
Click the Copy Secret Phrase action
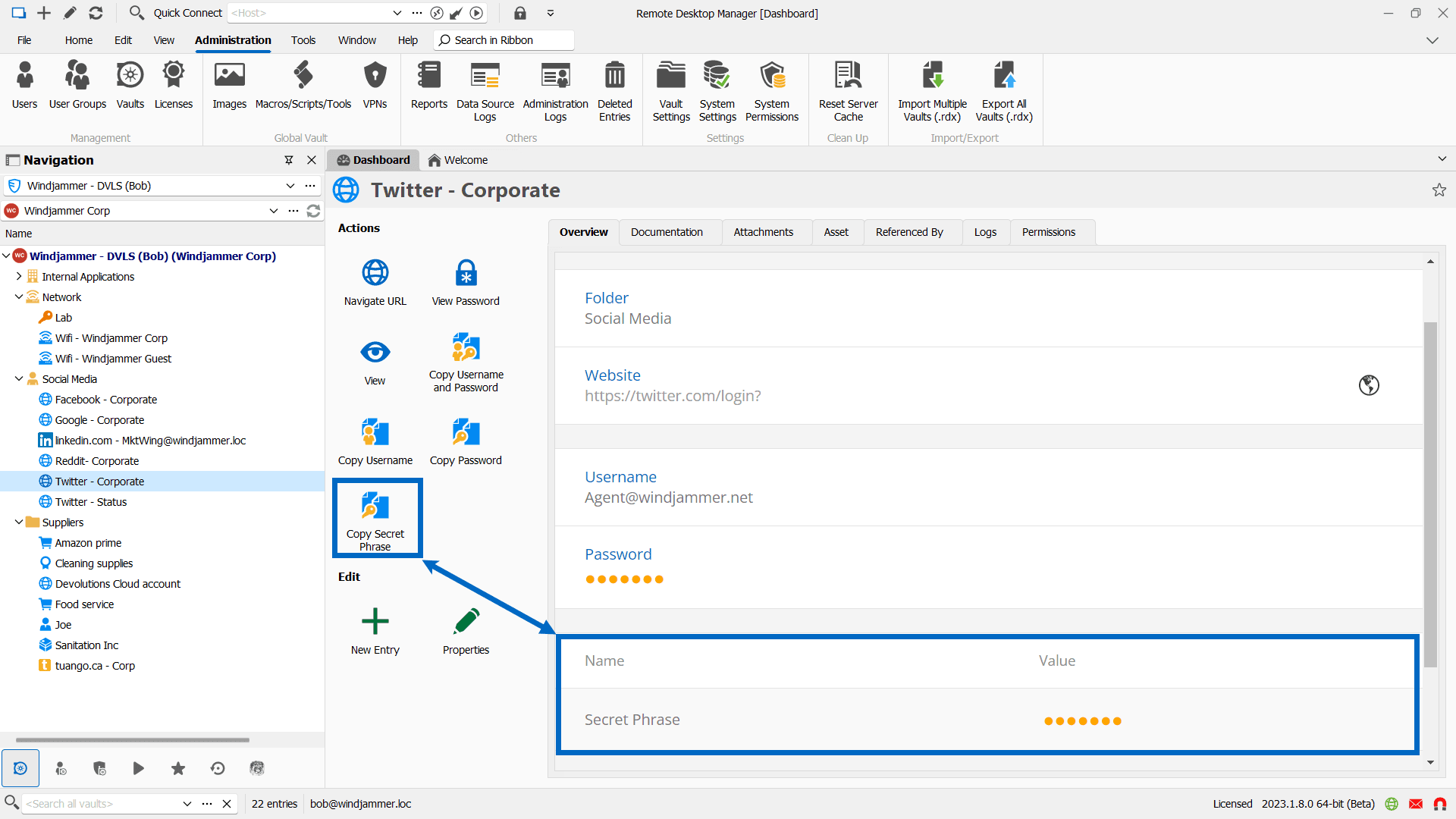click(376, 519)
